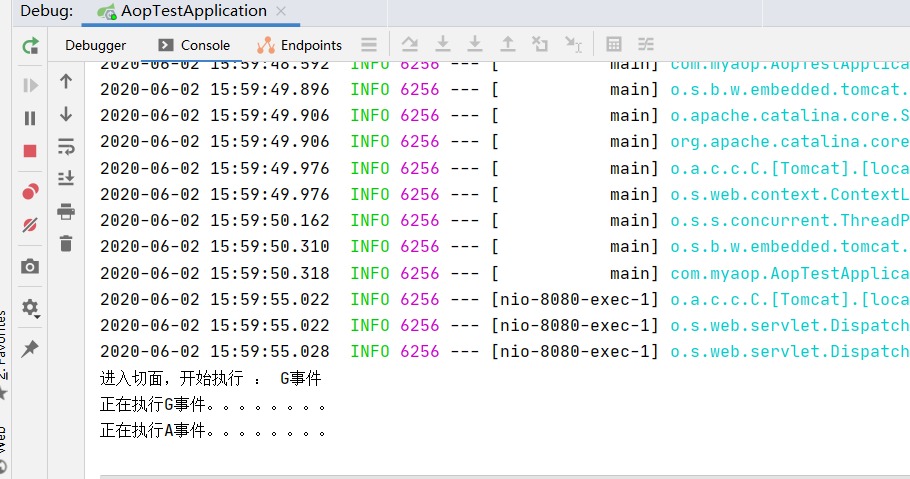Rerun AopTestApplication with the green rerun icon
Screen dimensions: 910x479
(x=30, y=45)
